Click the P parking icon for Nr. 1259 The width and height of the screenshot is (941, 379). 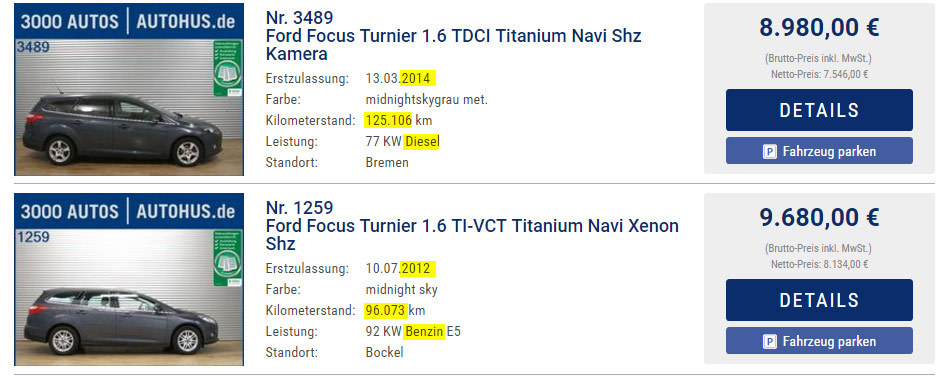[x=769, y=342]
